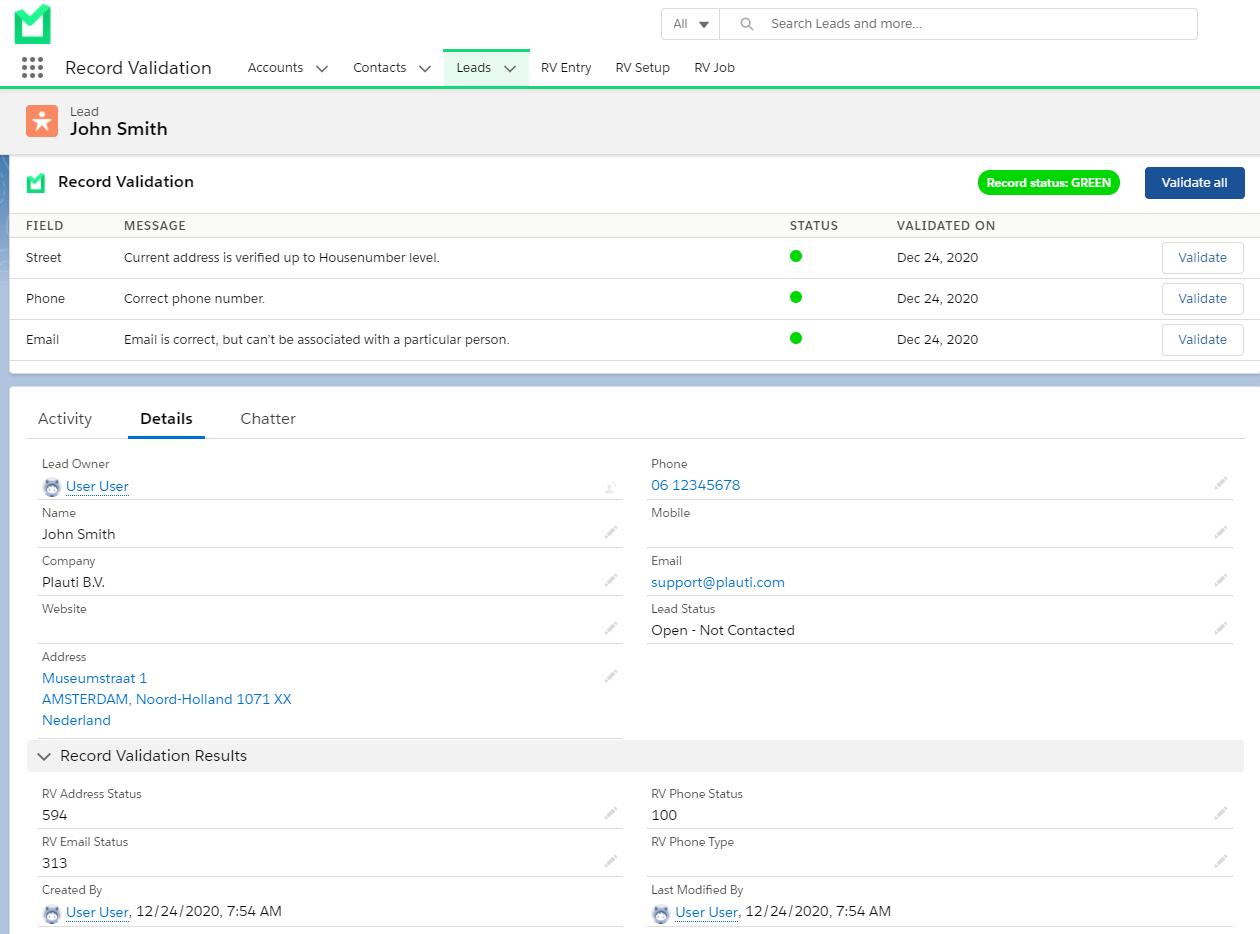Click the Plauti green logo
The image size is (1260, 934).
point(33,24)
